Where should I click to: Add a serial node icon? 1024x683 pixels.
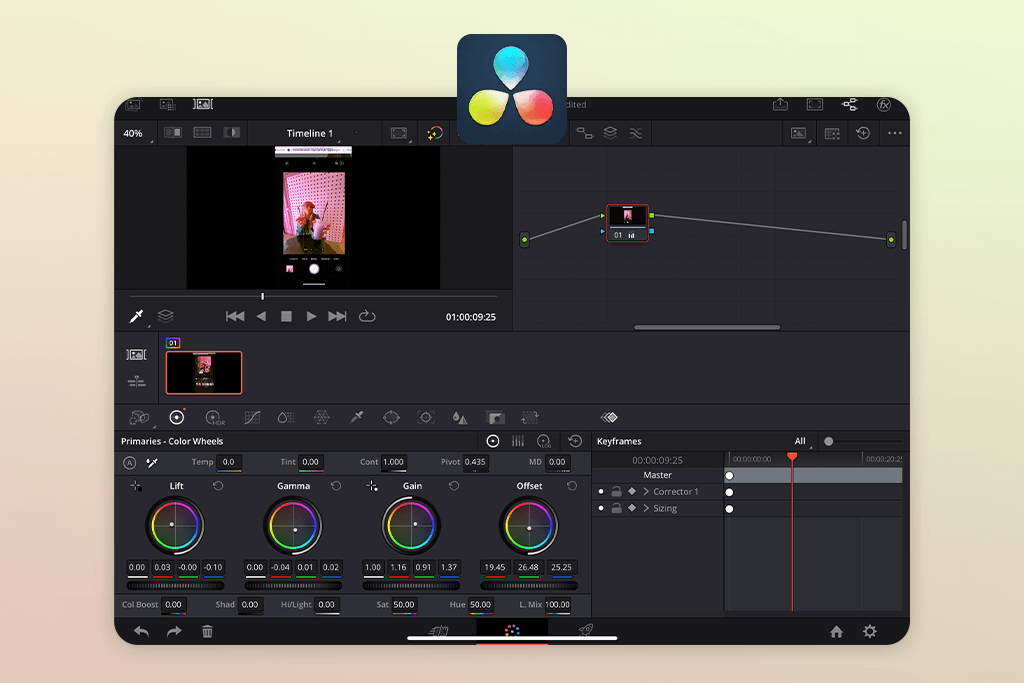(x=584, y=133)
